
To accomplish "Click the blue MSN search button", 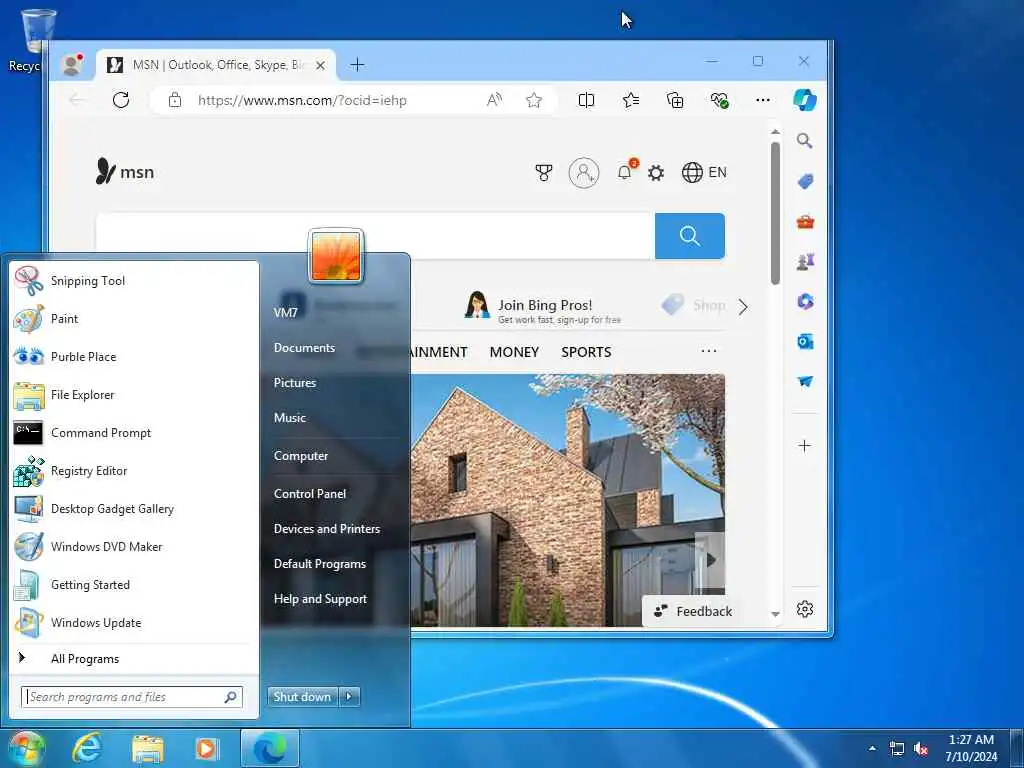I will pos(690,236).
